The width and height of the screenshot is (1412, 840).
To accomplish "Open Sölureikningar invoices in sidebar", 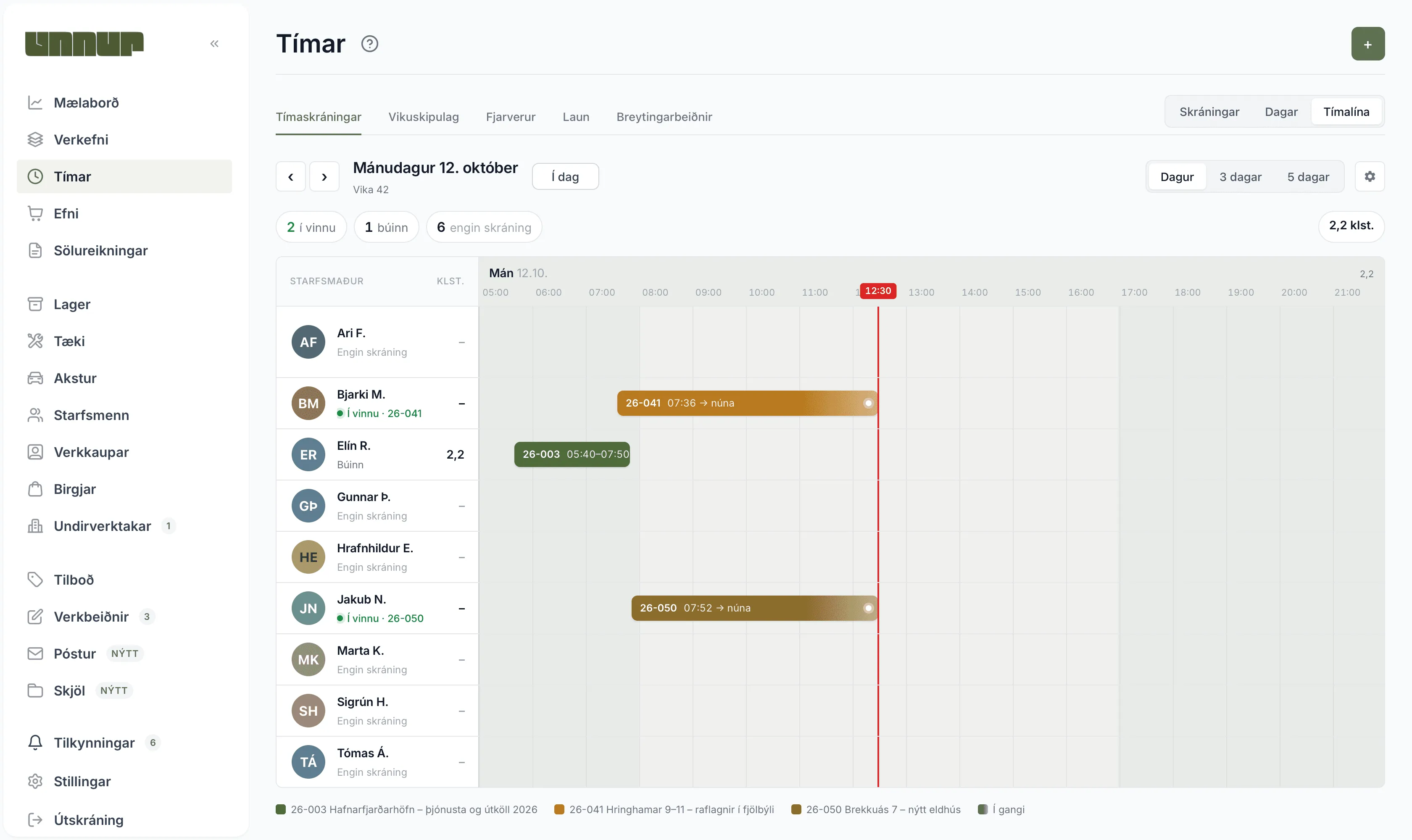I will pos(124,250).
